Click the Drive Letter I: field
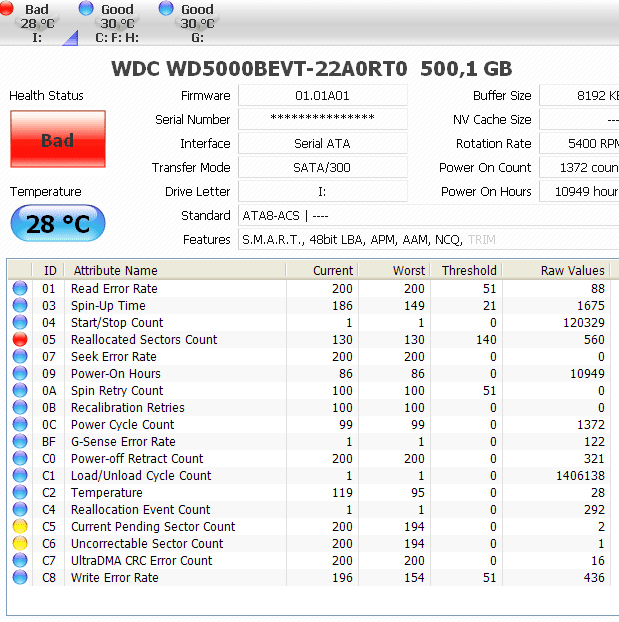 point(323,192)
